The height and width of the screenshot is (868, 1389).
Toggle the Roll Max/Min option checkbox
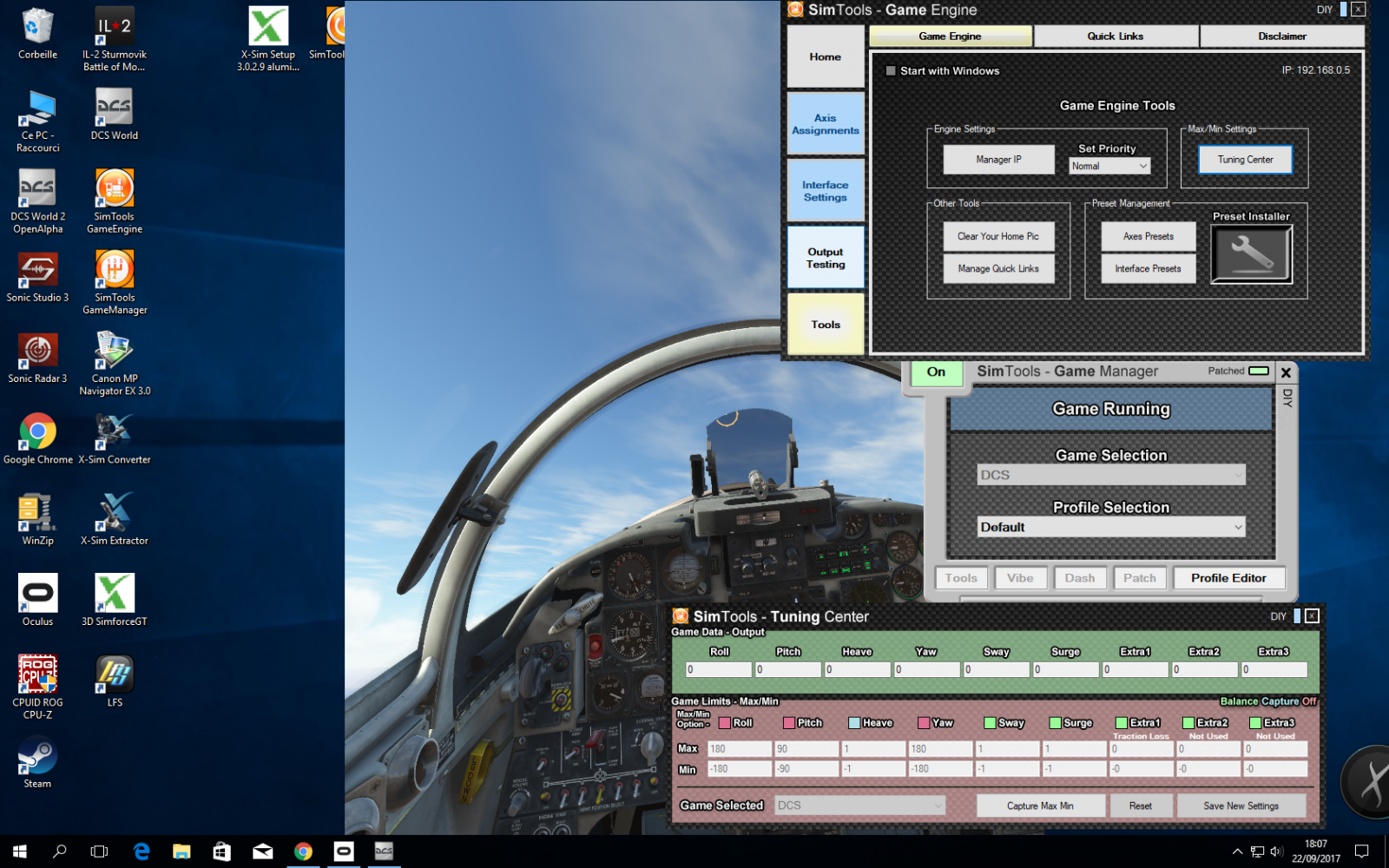(x=724, y=723)
